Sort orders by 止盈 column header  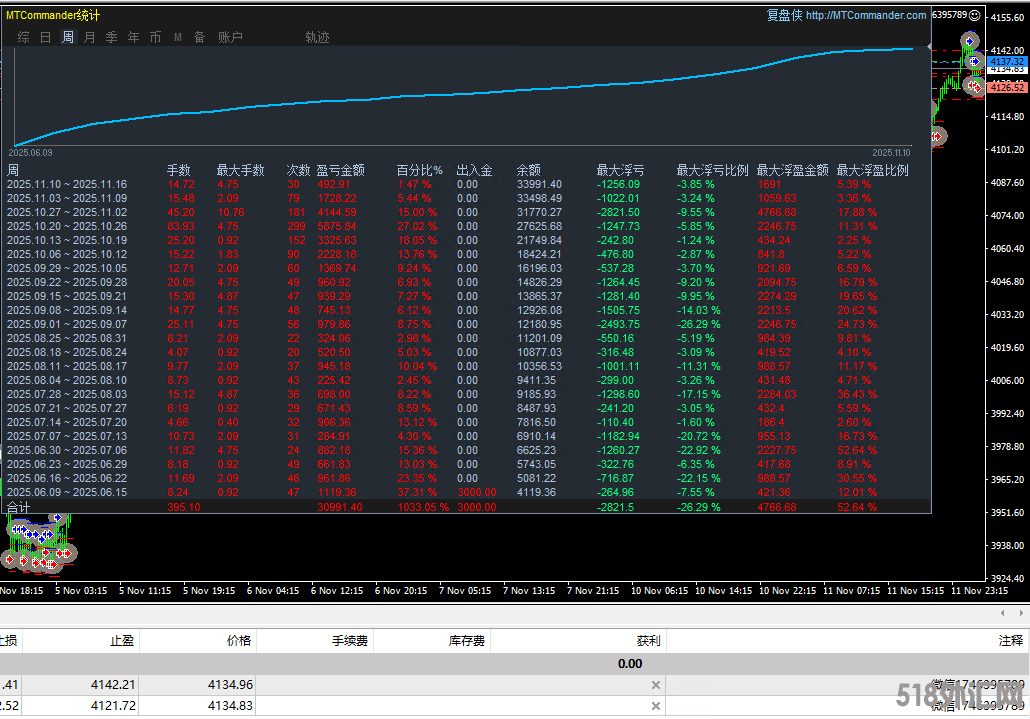(120, 640)
